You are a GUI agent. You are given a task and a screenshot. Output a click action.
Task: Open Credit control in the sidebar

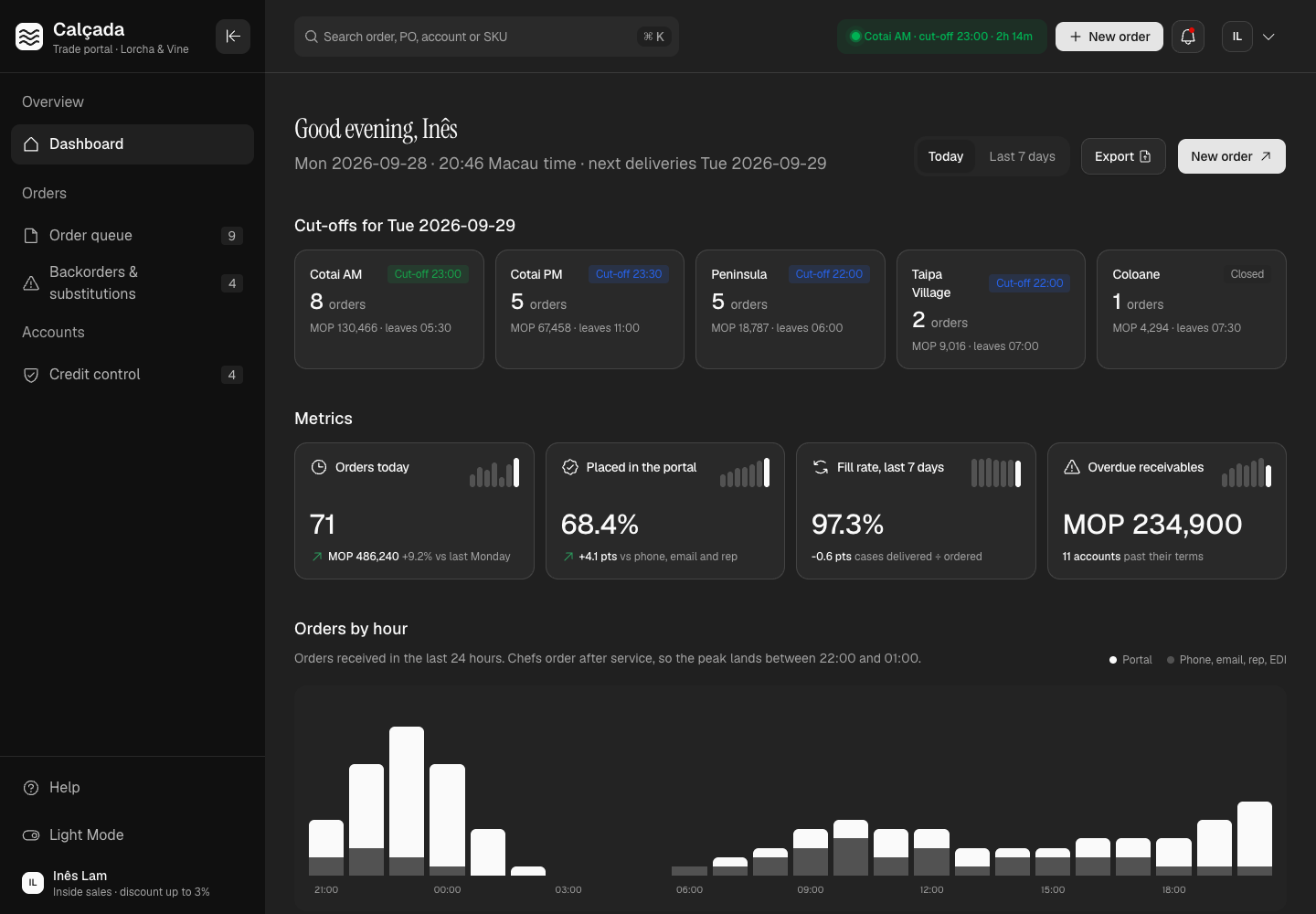pyautogui.click(x=133, y=375)
